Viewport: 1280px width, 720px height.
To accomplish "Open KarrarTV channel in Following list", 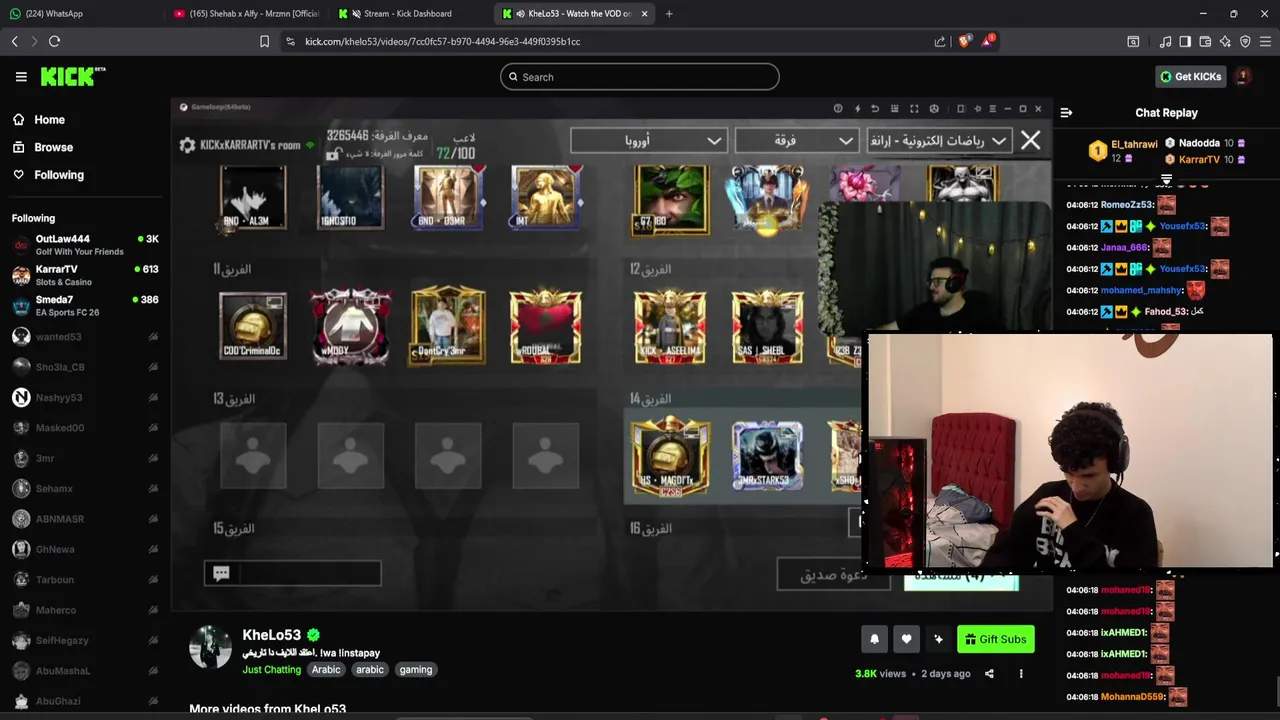I will [84, 275].
